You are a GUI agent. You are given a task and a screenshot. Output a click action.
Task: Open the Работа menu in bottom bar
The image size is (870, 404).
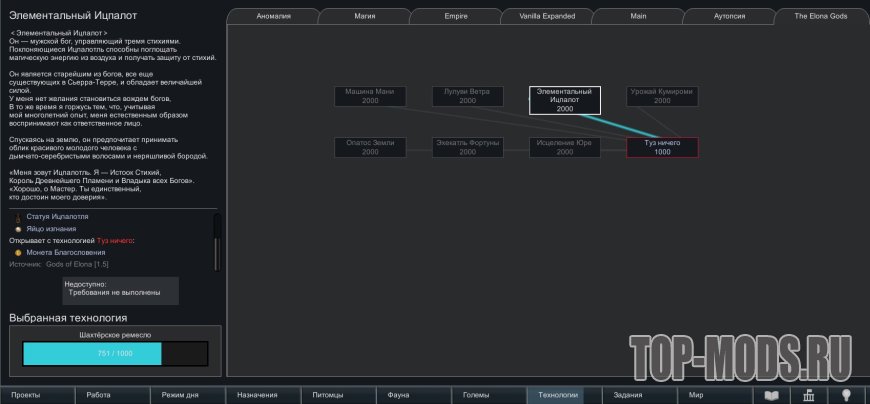coord(99,395)
